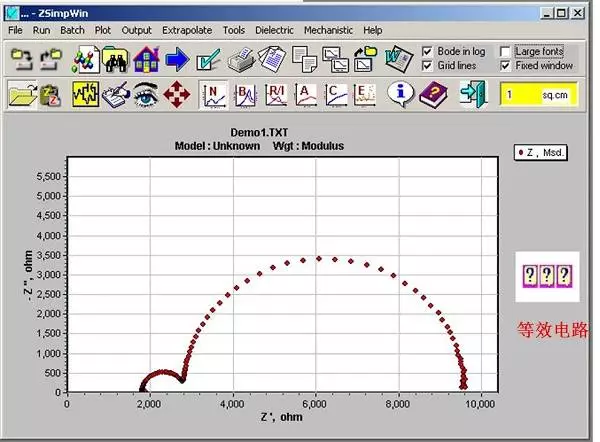
Task: Uncheck the Grid lines checkbox
Action: click(427, 66)
